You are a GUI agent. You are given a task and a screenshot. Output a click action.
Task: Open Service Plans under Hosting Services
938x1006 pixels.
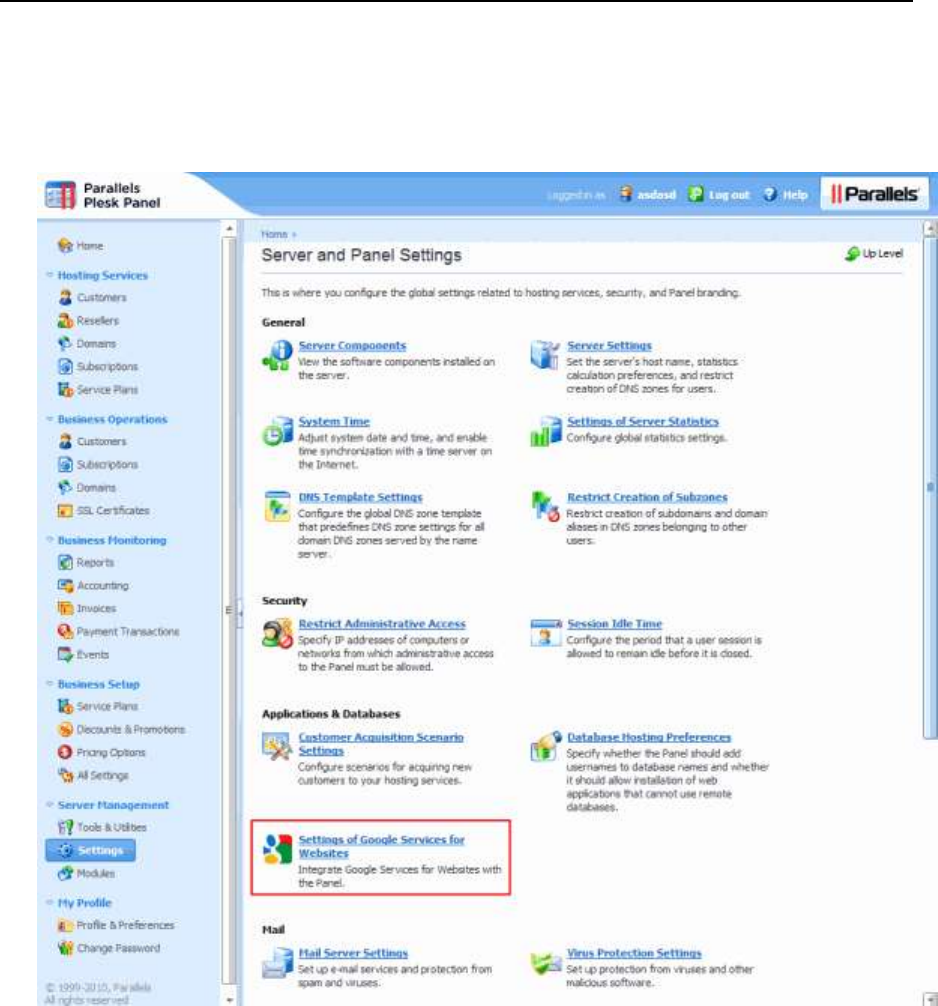click(107, 390)
